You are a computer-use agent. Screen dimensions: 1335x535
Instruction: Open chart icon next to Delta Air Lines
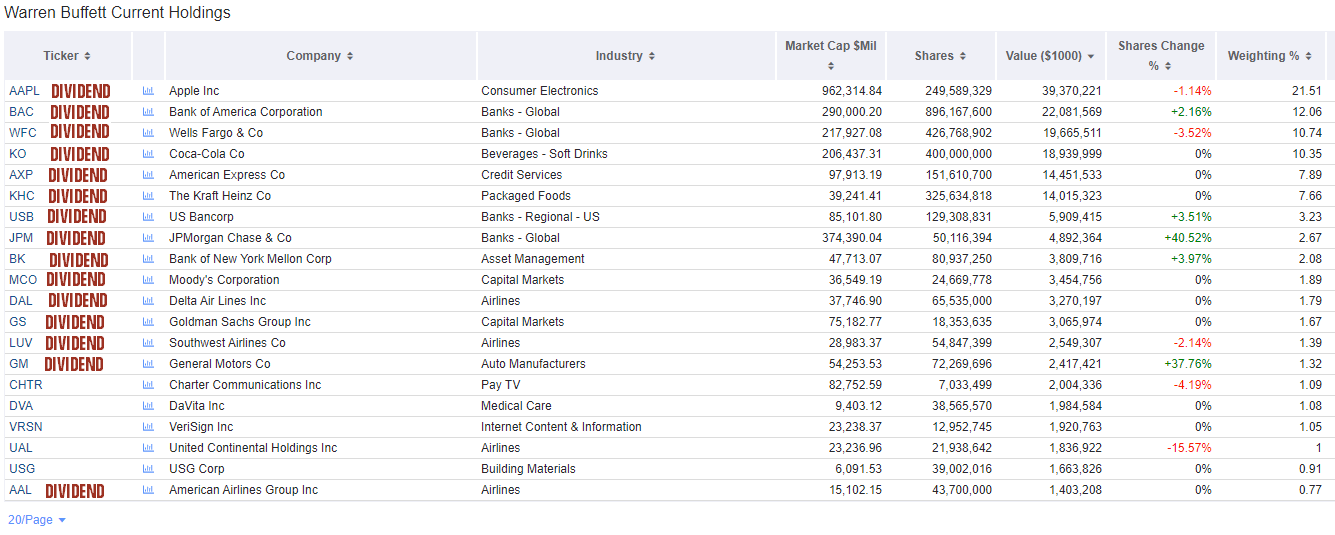pos(148,301)
